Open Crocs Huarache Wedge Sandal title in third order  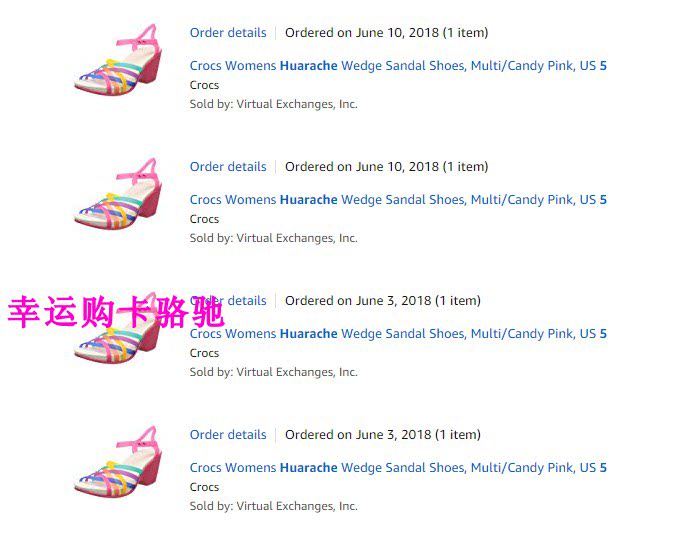398,334
